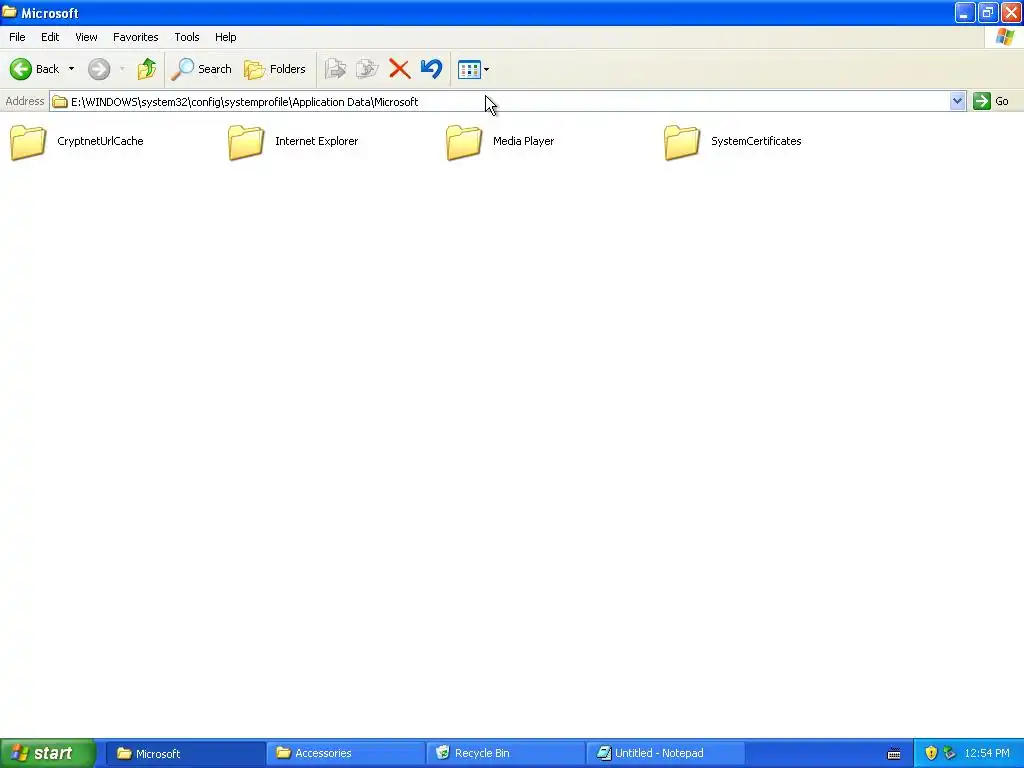
Task: Click the title bar folder icon
Action: point(9,12)
